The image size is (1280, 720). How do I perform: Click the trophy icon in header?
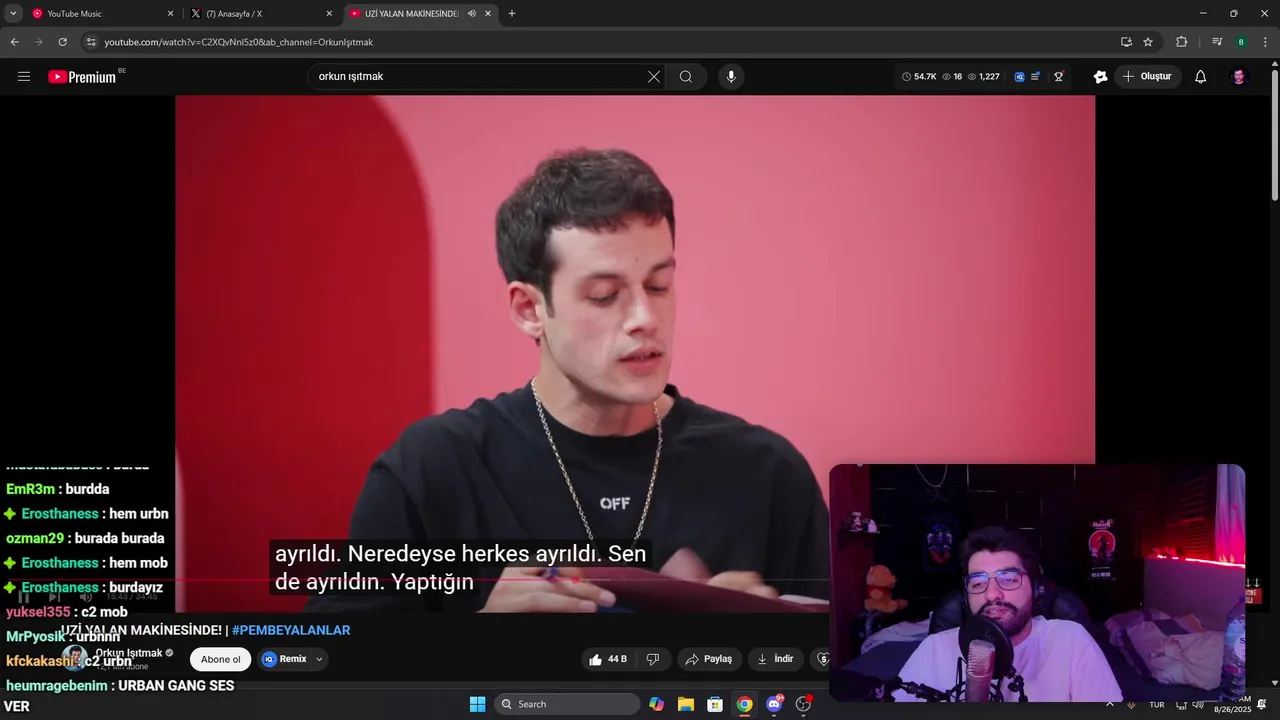pyautogui.click(x=1058, y=77)
